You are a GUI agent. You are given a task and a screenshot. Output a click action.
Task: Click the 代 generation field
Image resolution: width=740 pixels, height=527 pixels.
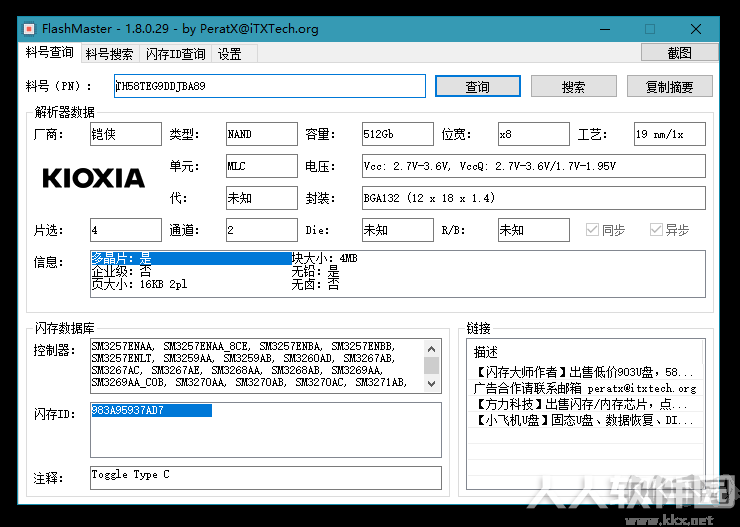tap(261, 198)
